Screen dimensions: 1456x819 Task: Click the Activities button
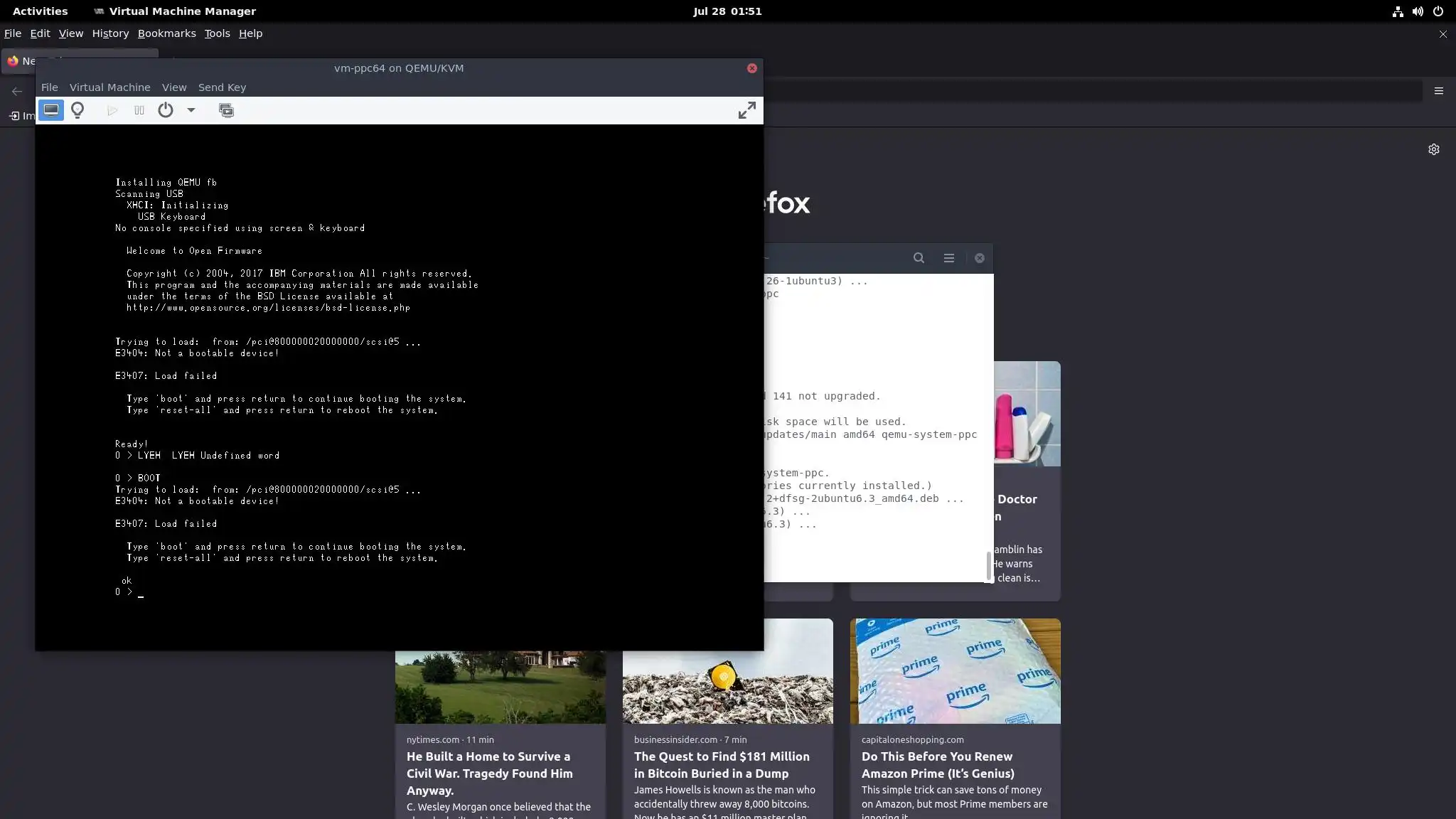(40, 11)
